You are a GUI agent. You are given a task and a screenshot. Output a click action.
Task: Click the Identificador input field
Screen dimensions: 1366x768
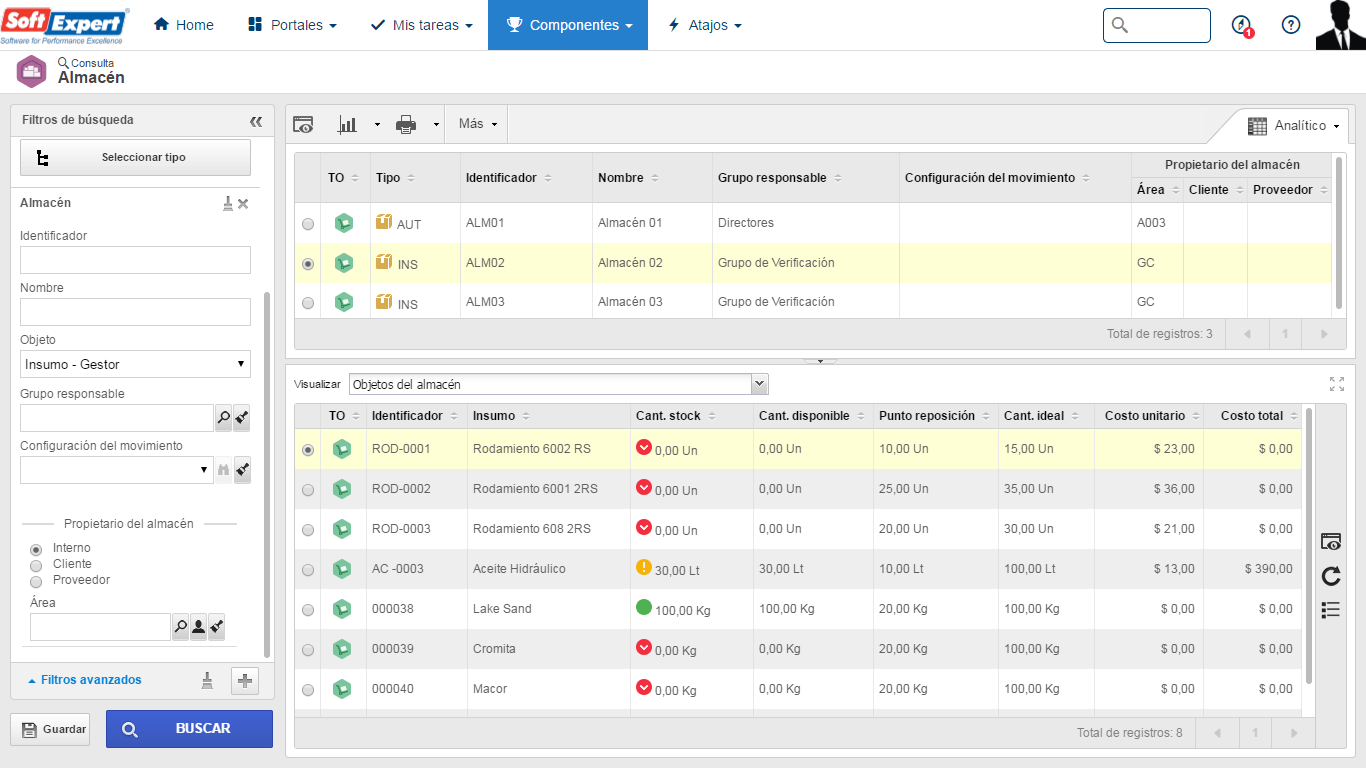click(x=135, y=260)
